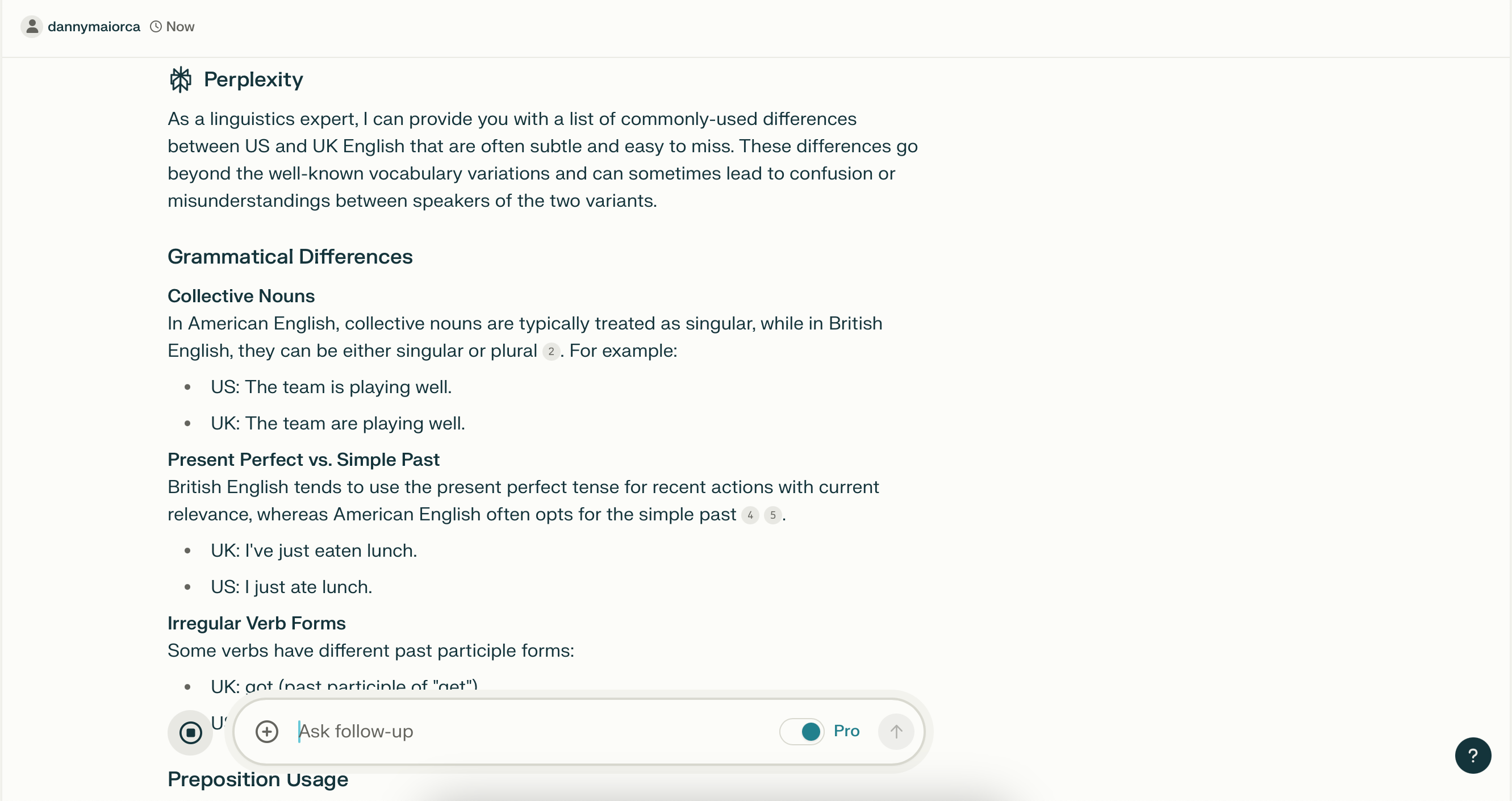Click the plus attach icon

pyautogui.click(x=266, y=732)
